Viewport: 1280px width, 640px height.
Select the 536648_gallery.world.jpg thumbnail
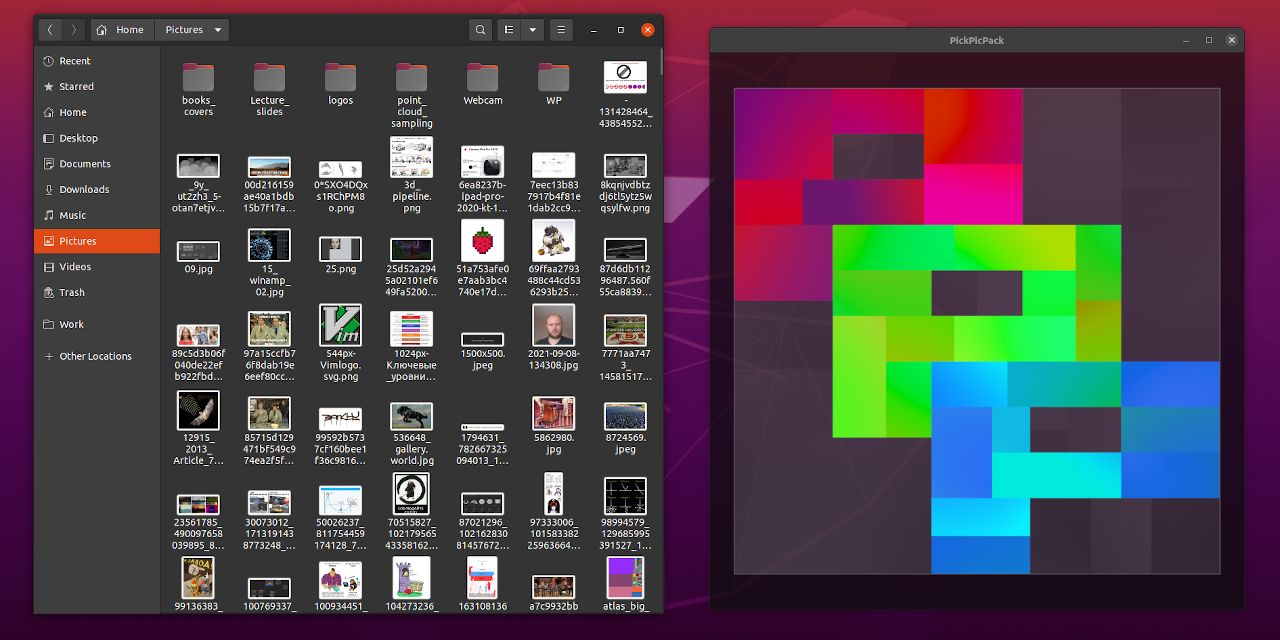412,416
